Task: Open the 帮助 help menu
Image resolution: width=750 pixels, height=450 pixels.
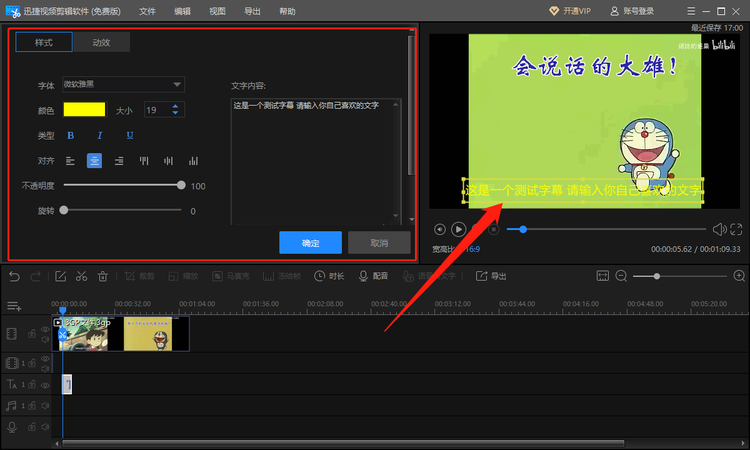Action: (x=287, y=11)
